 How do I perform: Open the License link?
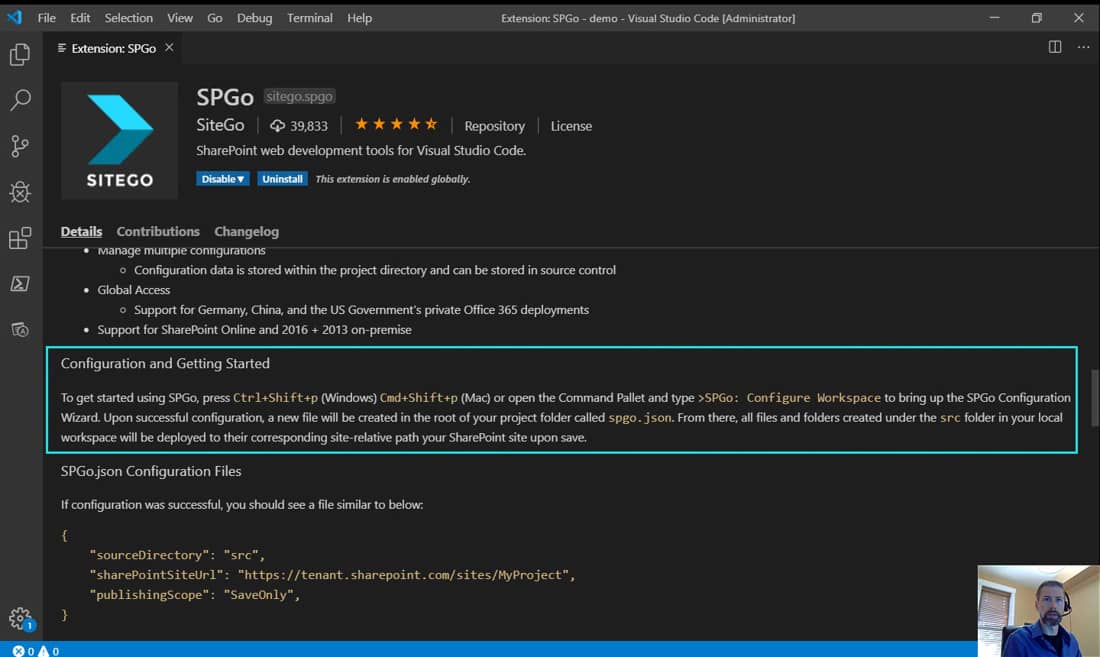coord(571,126)
